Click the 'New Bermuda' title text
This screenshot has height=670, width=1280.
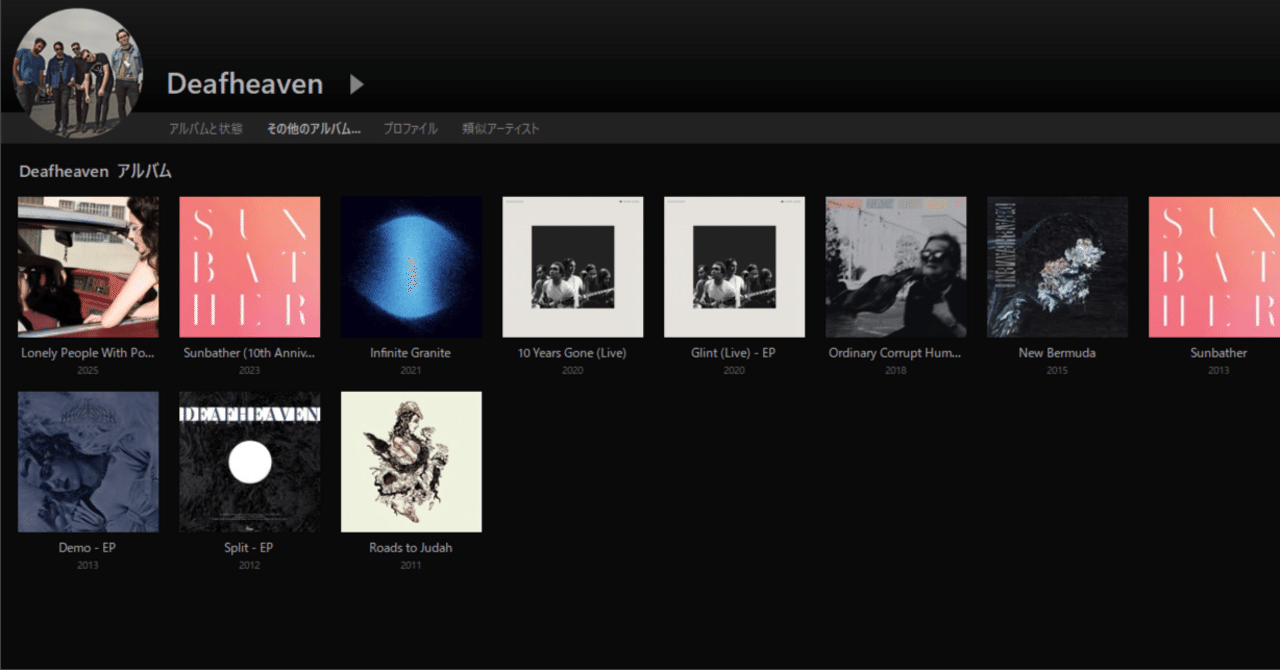(x=1057, y=353)
